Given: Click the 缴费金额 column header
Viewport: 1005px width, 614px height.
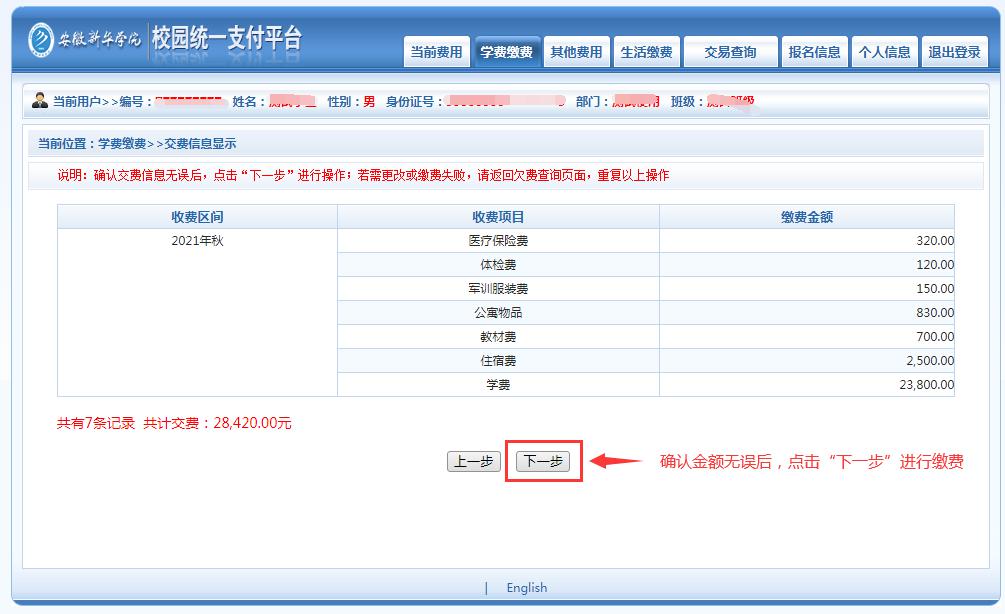Looking at the screenshot, I should (806, 217).
